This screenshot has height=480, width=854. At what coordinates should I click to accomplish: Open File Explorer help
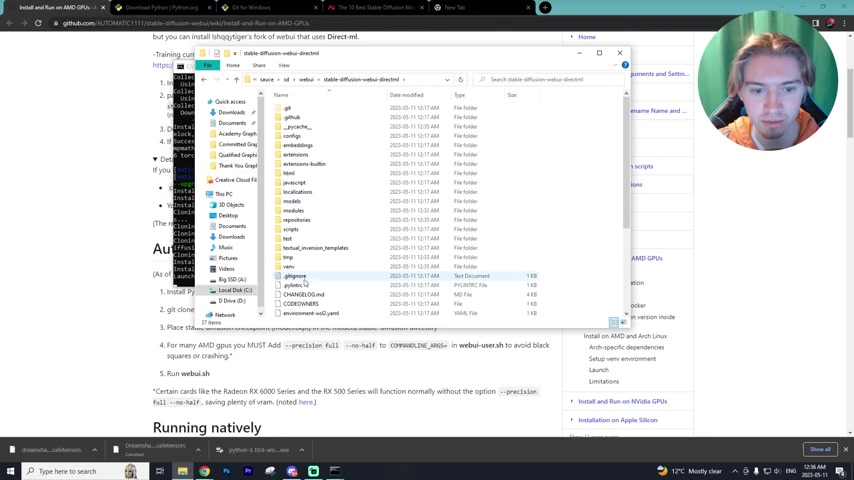(x=625, y=65)
